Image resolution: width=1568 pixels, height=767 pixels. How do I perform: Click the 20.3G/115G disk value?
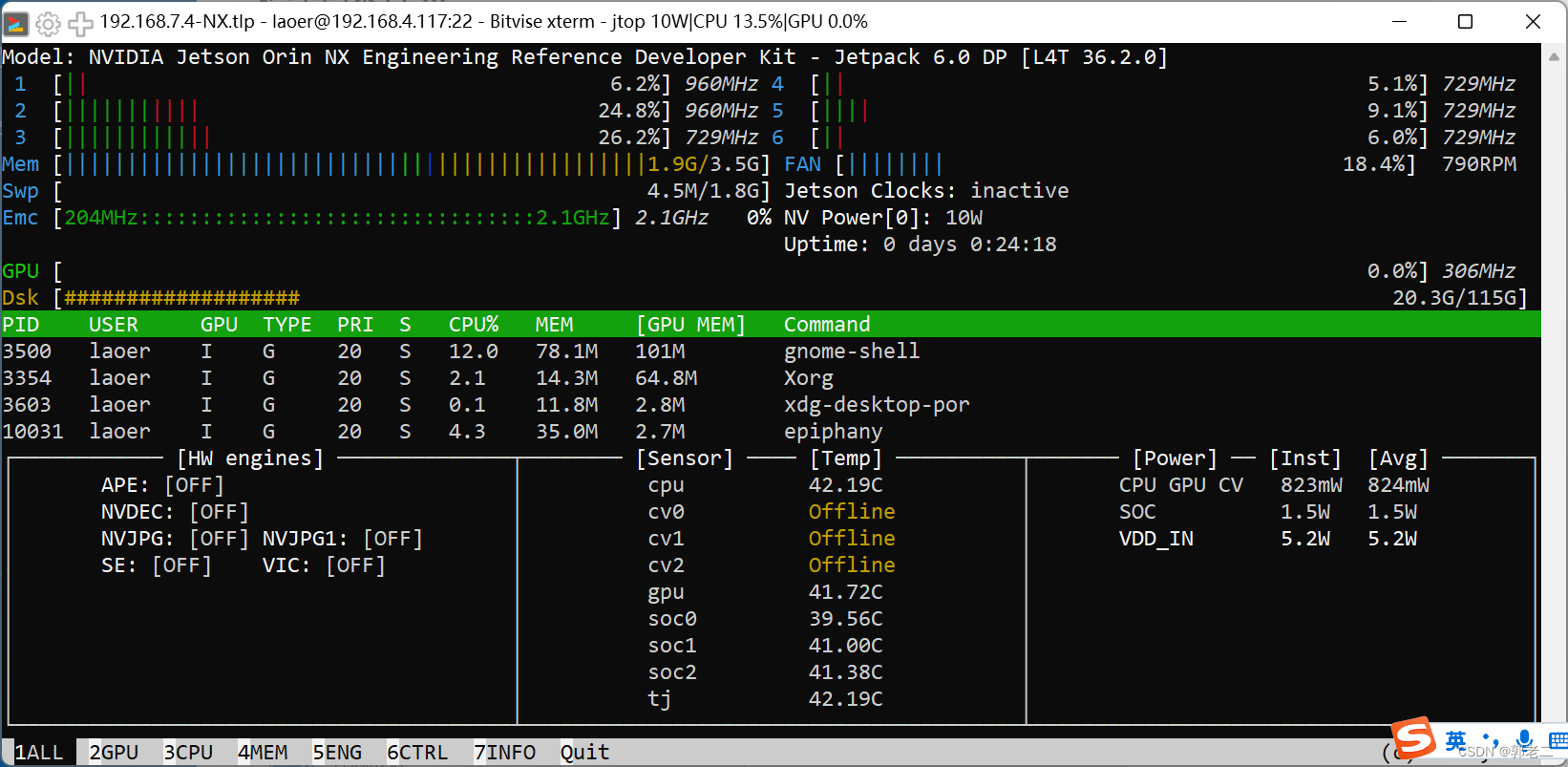click(x=1454, y=298)
